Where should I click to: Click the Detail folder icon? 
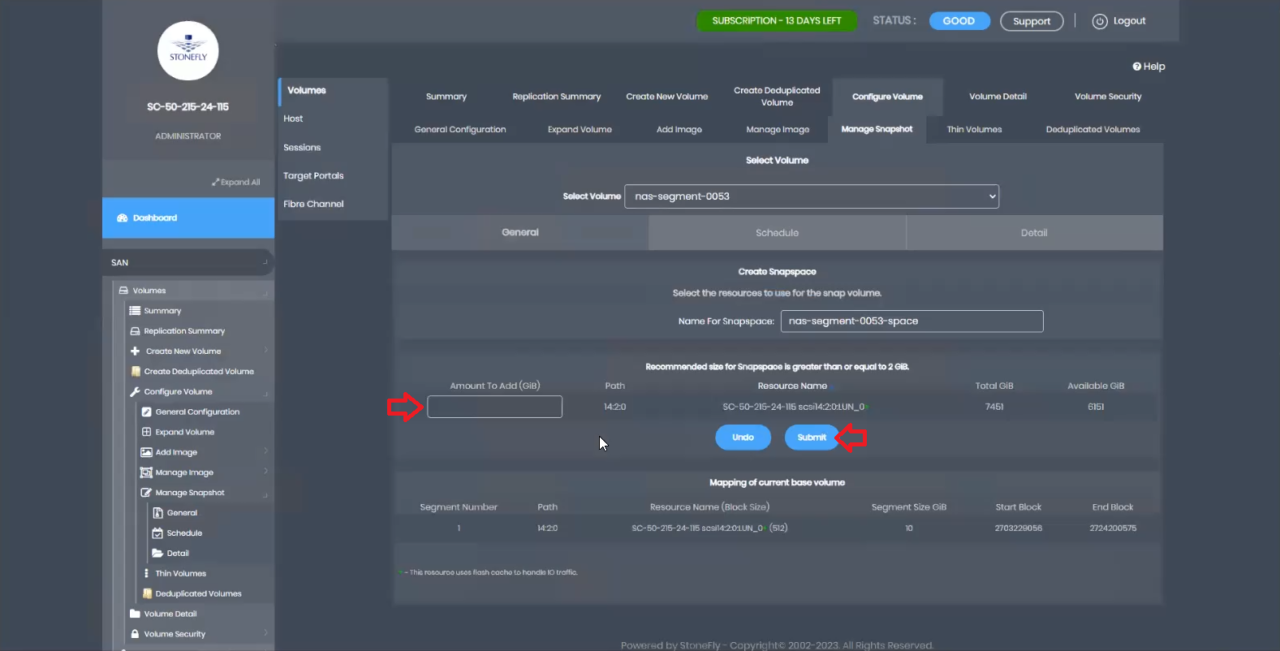click(x=159, y=552)
